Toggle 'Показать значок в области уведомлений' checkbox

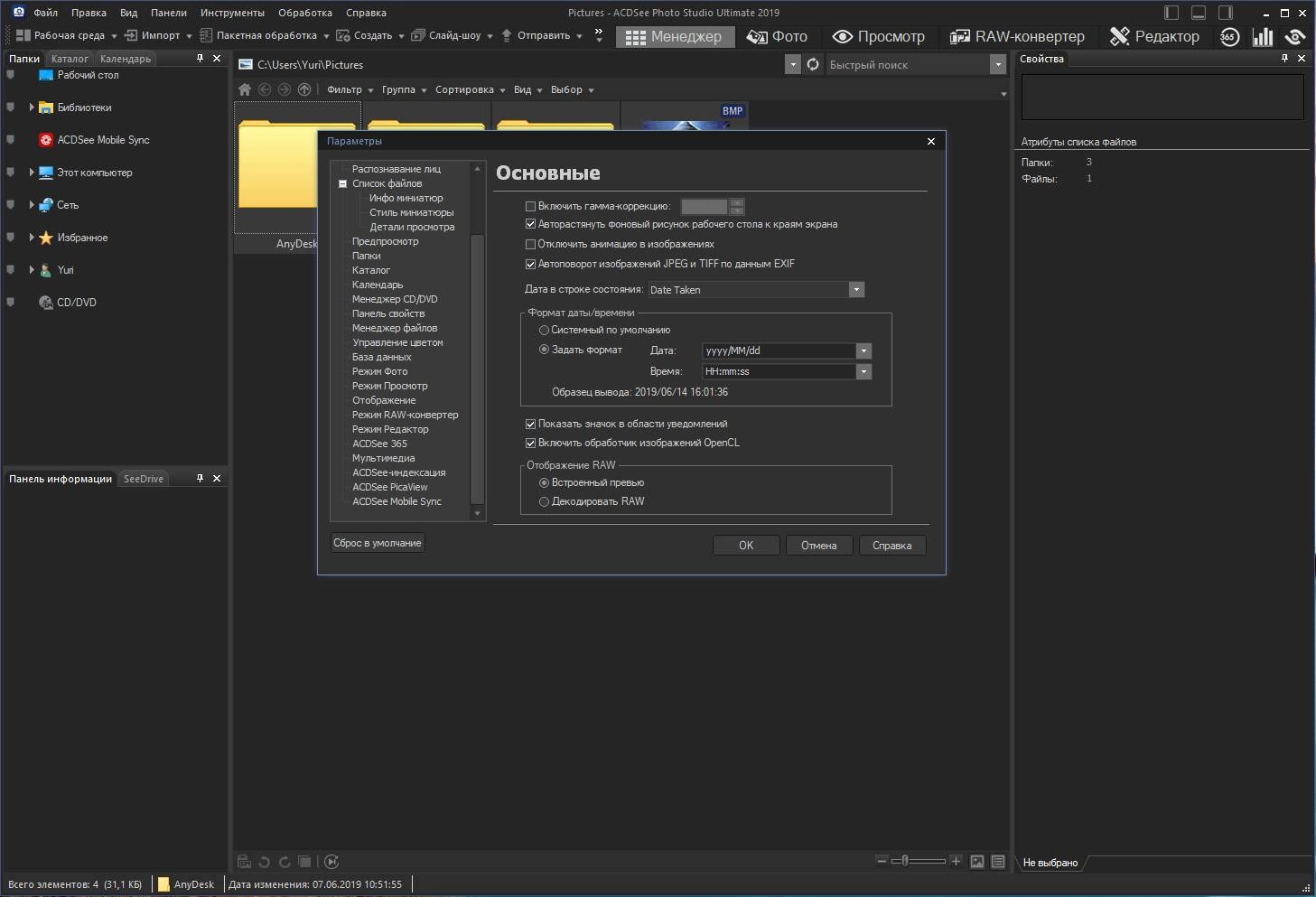click(x=531, y=424)
